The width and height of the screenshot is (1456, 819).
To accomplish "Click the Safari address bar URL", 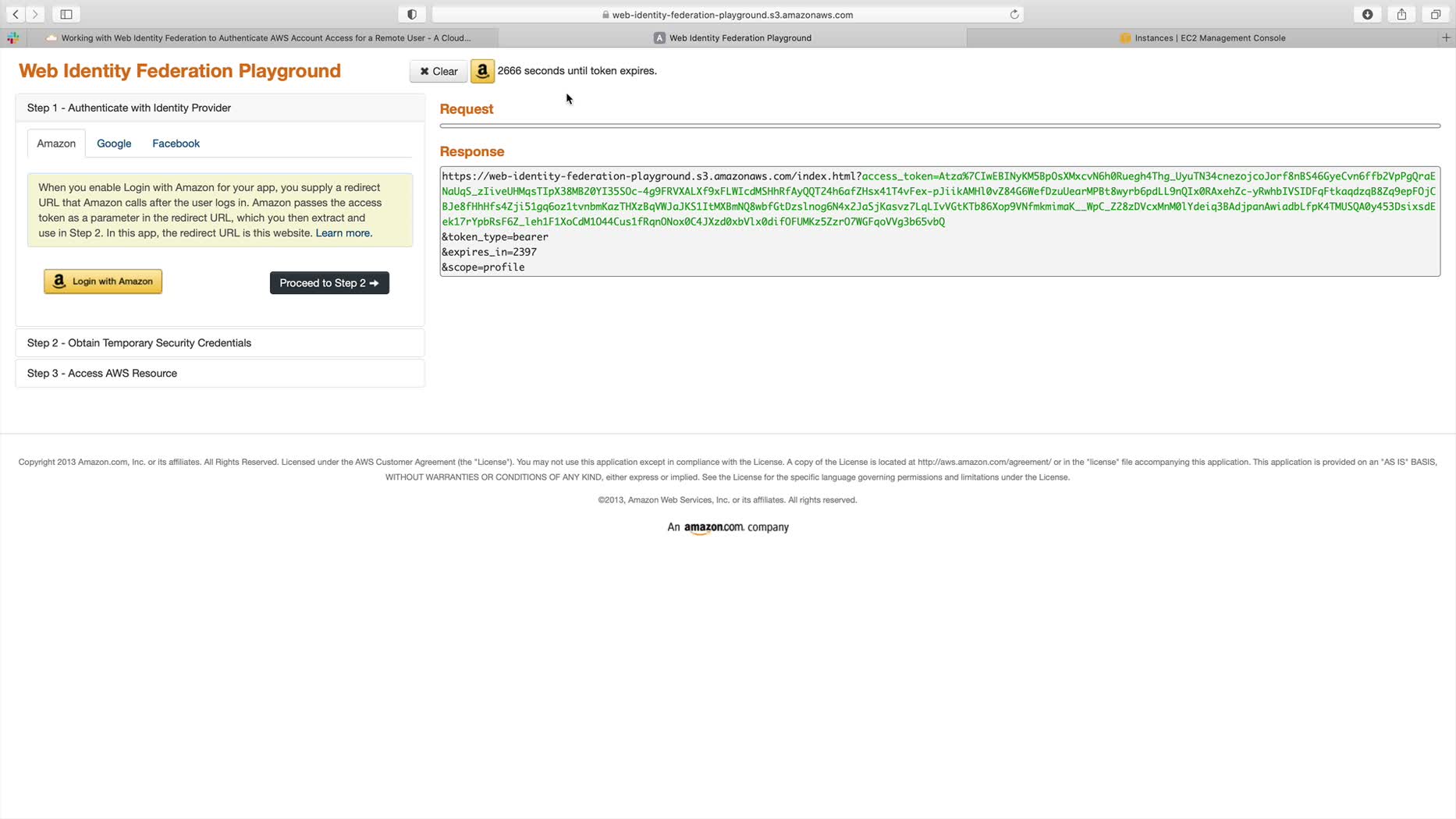I will click(732, 14).
